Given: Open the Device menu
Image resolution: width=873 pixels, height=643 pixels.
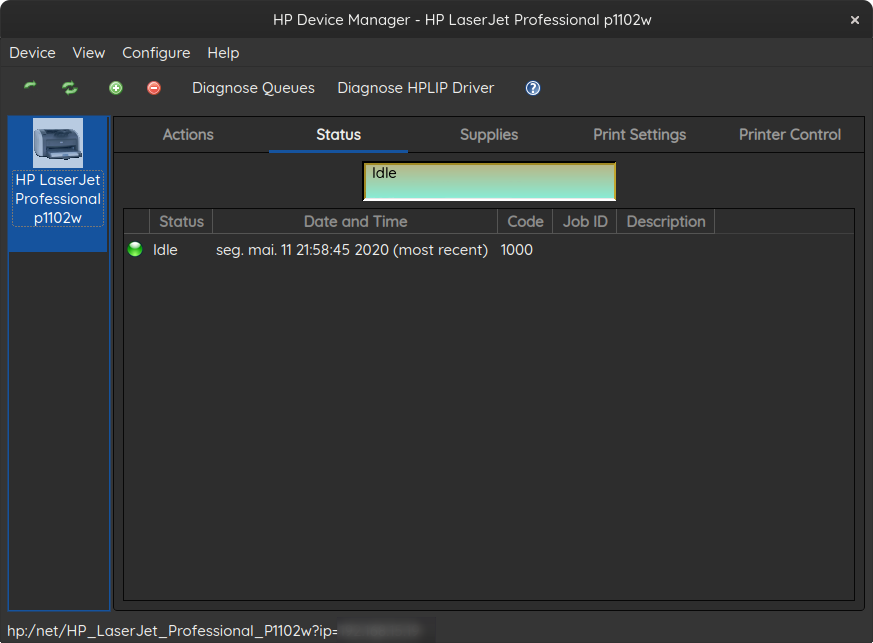Looking at the screenshot, I should tap(32, 53).
